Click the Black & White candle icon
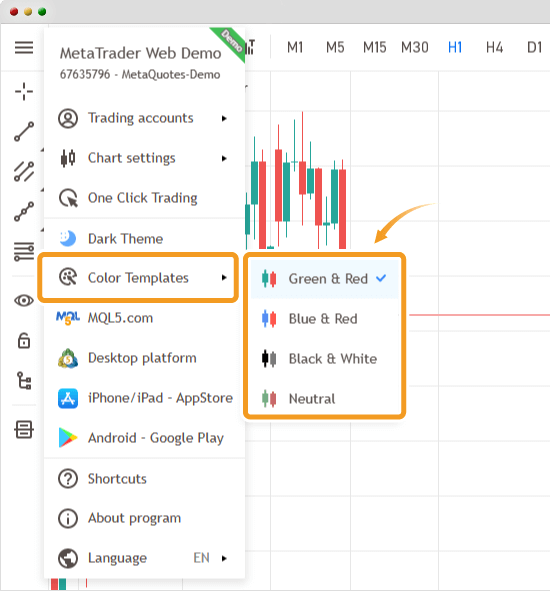 tap(269, 358)
